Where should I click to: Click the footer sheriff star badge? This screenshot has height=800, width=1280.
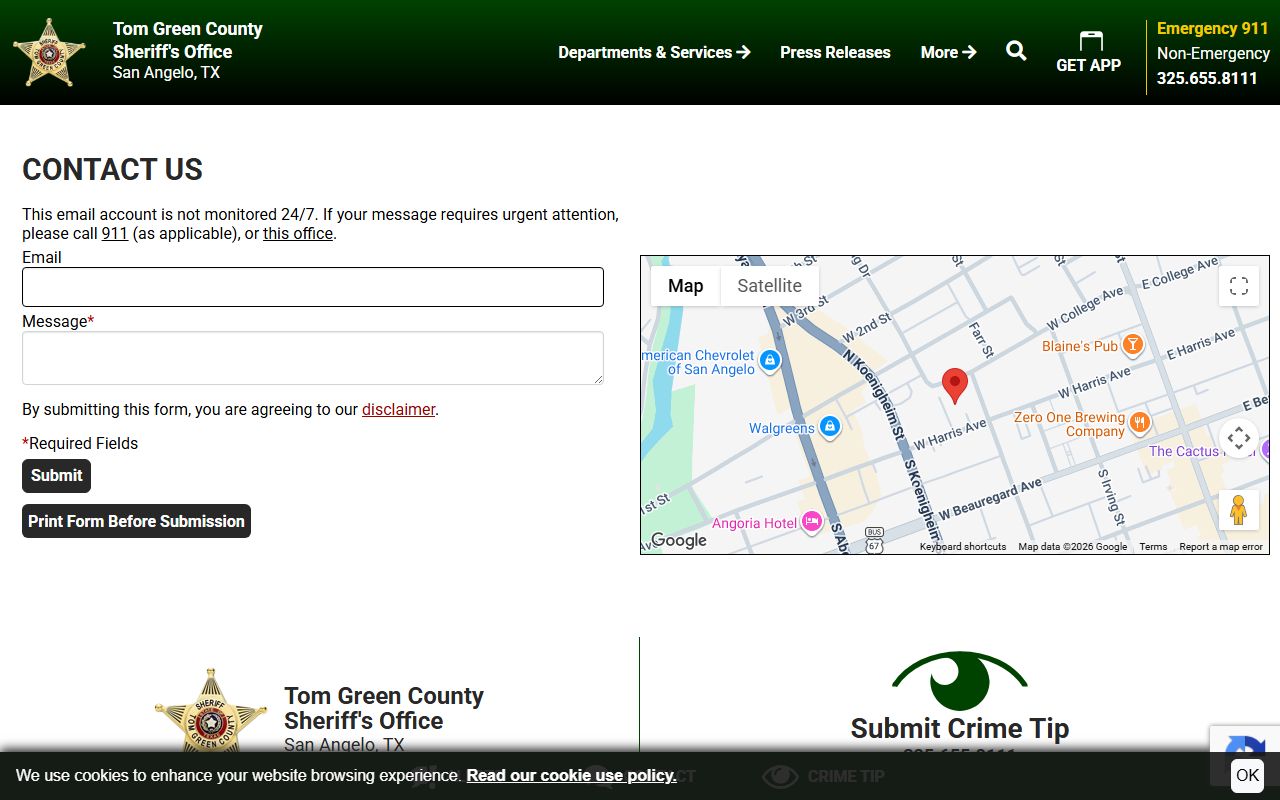point(210,712)
